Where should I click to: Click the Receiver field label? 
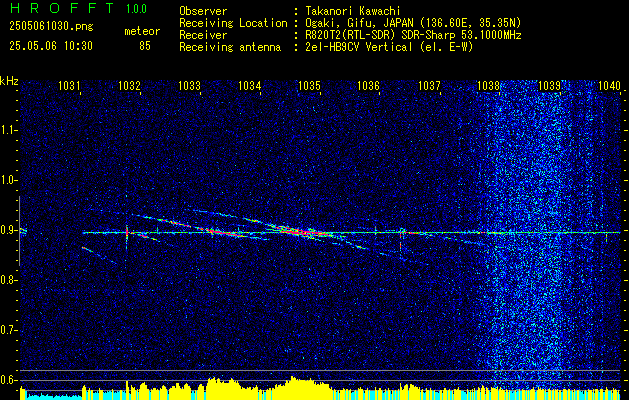[x=203, y=35]
